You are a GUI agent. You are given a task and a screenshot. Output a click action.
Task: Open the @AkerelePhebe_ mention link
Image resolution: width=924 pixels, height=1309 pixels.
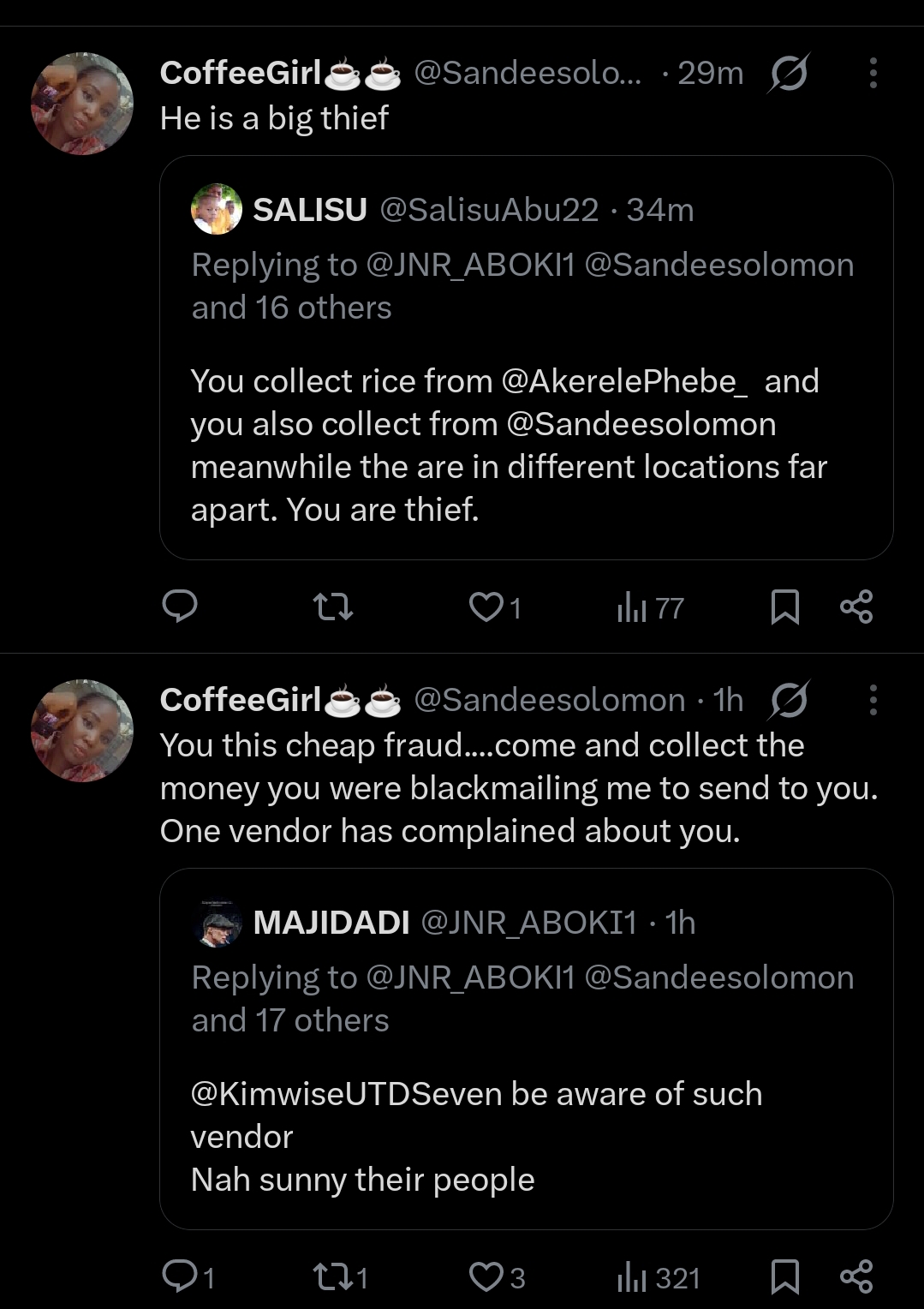click(624, 381)
